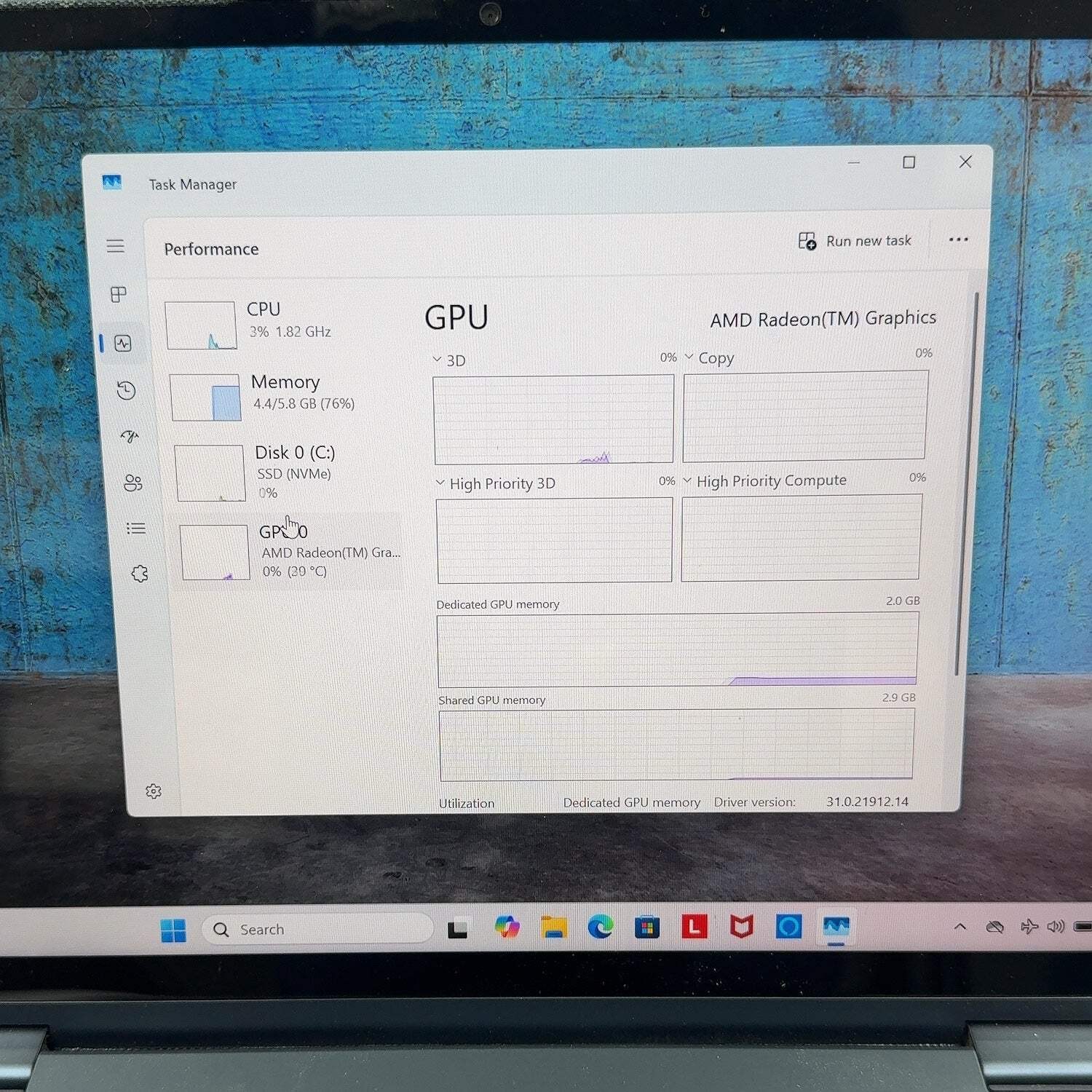Click the GPU panel vertical scrollbar
1092x1092 pixels.
(967, 484)
